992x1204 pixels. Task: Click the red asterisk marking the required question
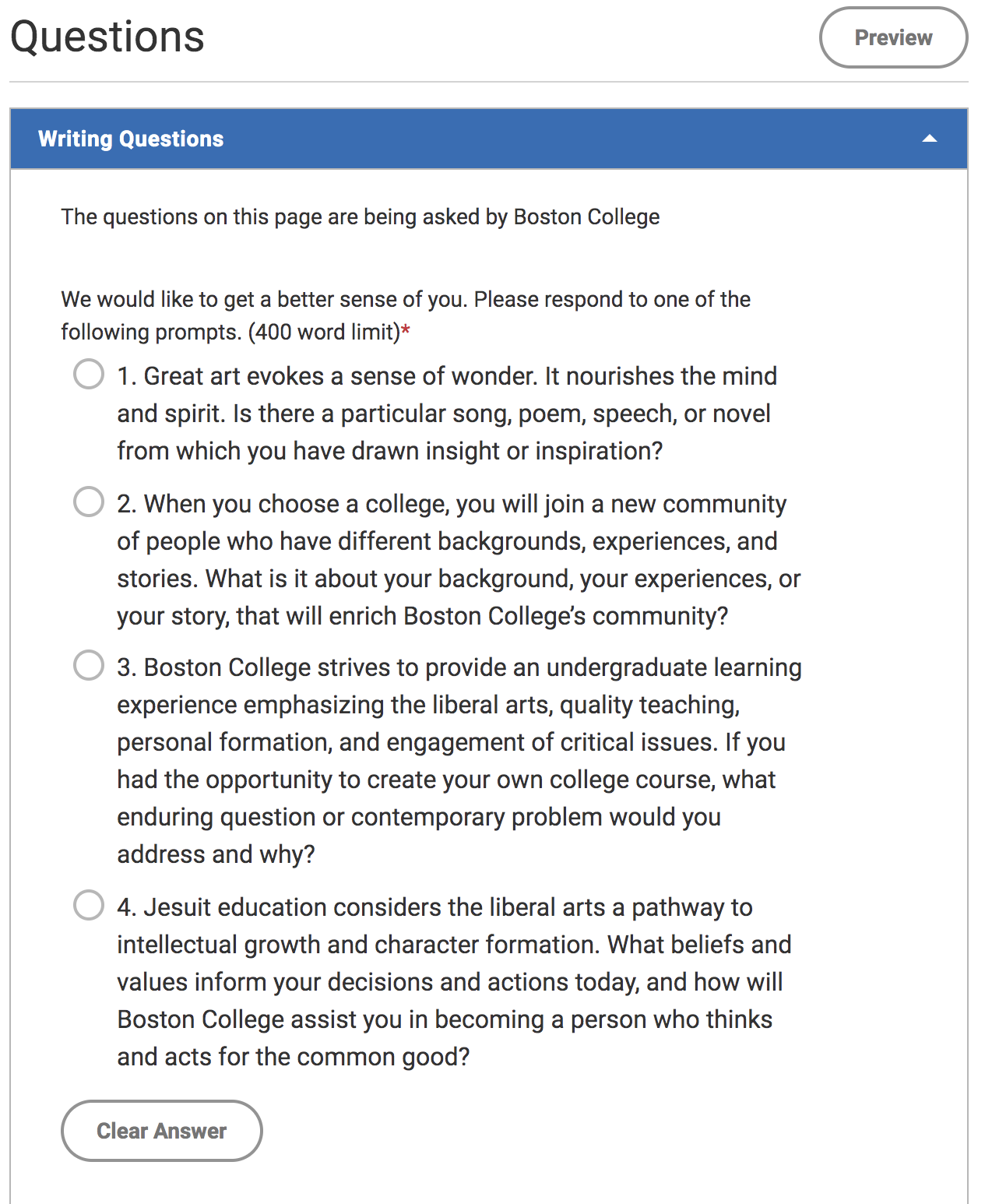click(x=406, y=330)
